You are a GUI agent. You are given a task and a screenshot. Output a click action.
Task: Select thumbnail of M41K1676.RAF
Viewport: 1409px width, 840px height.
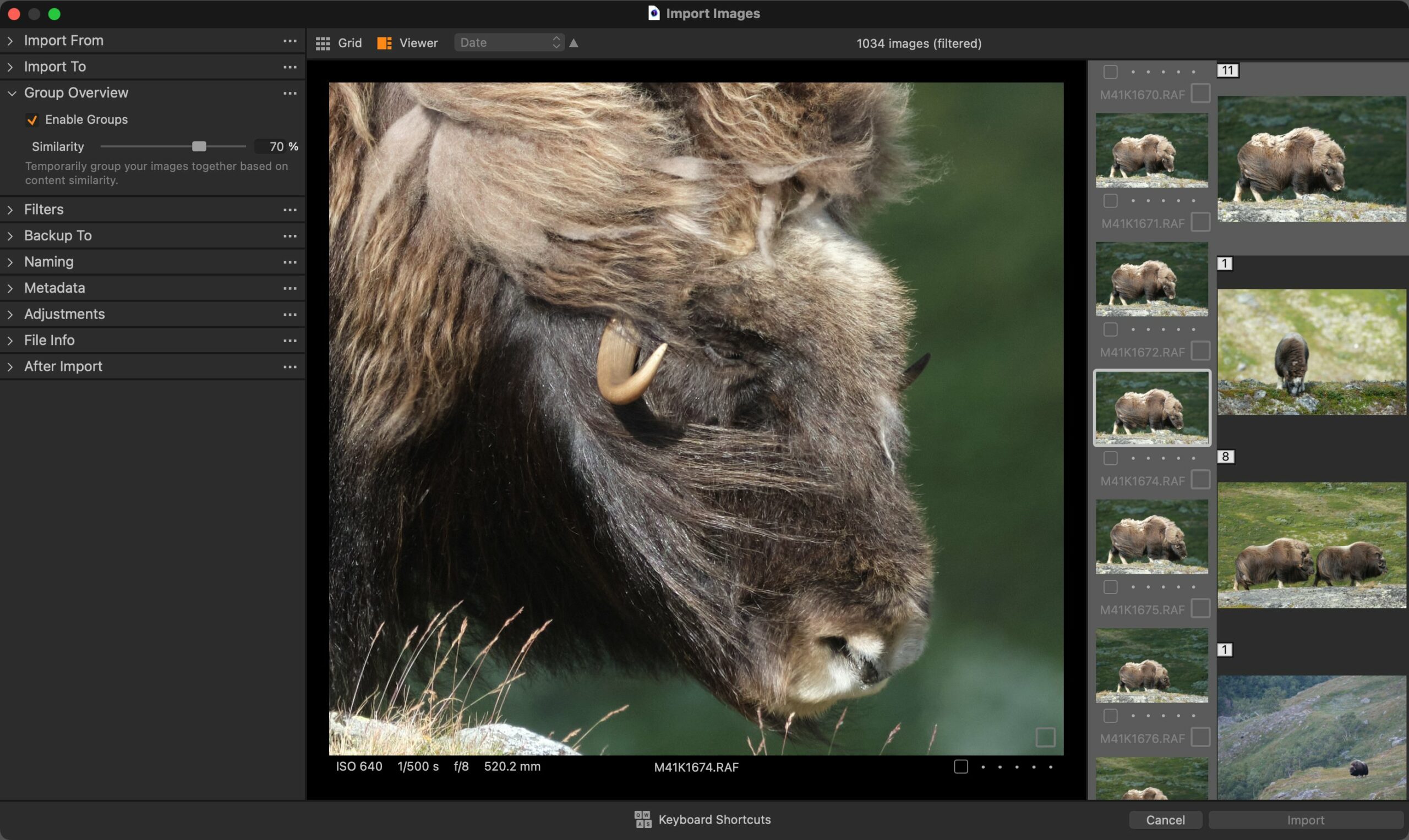tap(1151, 665)
